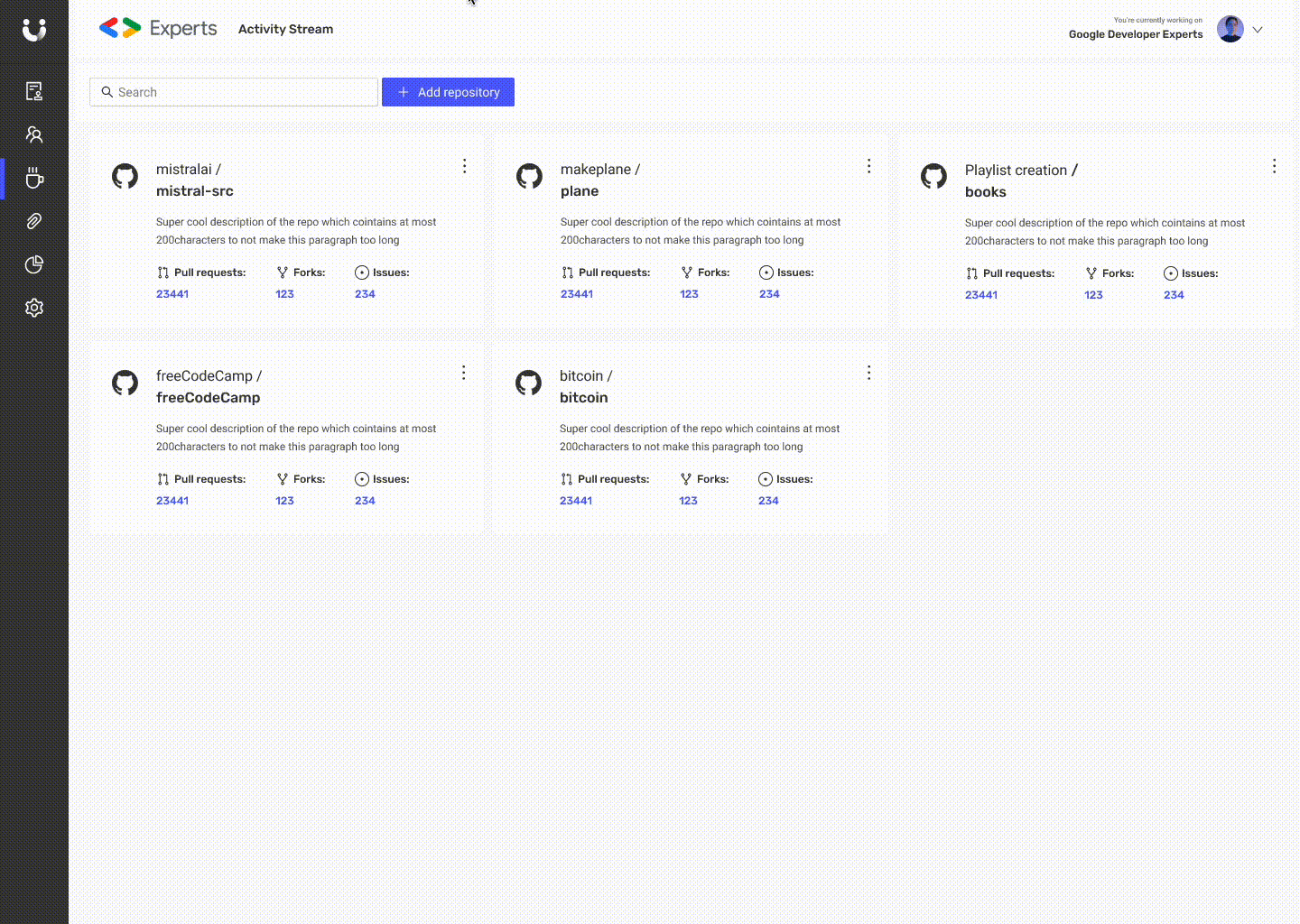Image resolution: width=1300 pixels, height=924 pixels.
Task: Open the pie chart analytics icon
Action: (x=34, y=264)
